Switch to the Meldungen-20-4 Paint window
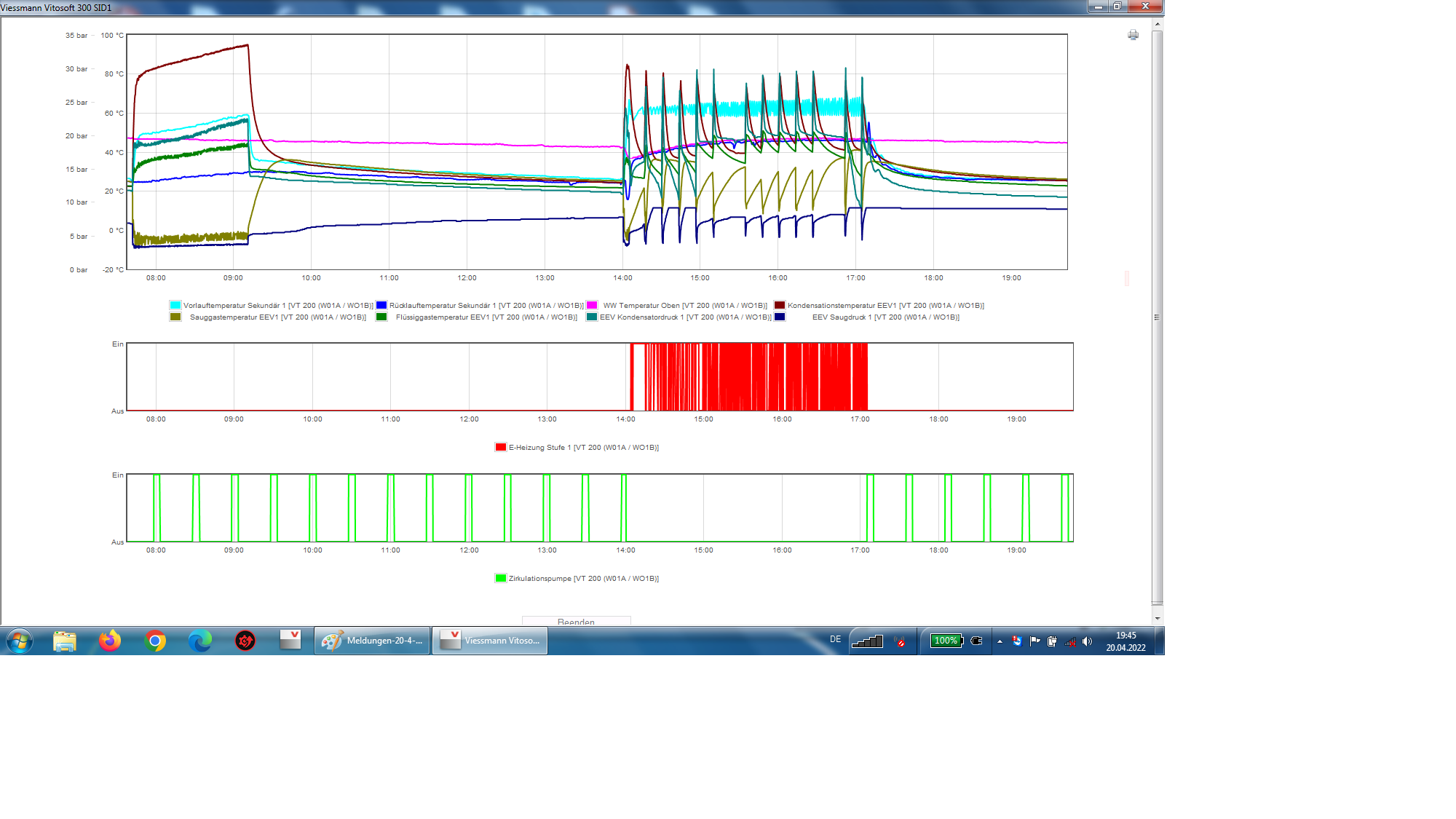Viewport: 1456px width, 819px height. click(372, 641)
